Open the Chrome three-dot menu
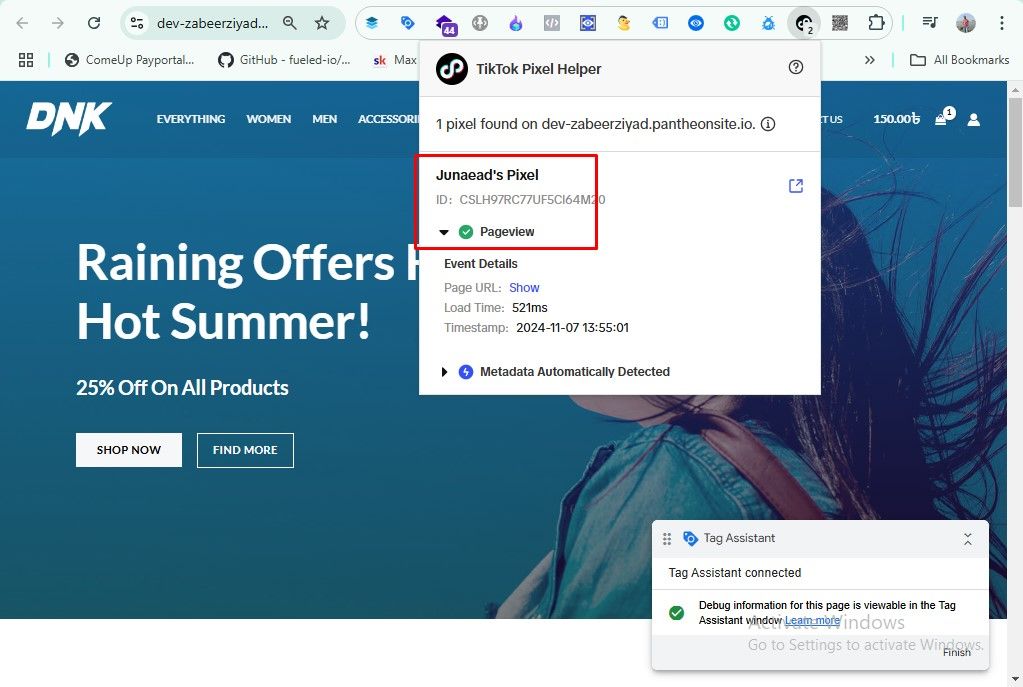Viewport: 1023px width, 687px height. [1001, 23]
